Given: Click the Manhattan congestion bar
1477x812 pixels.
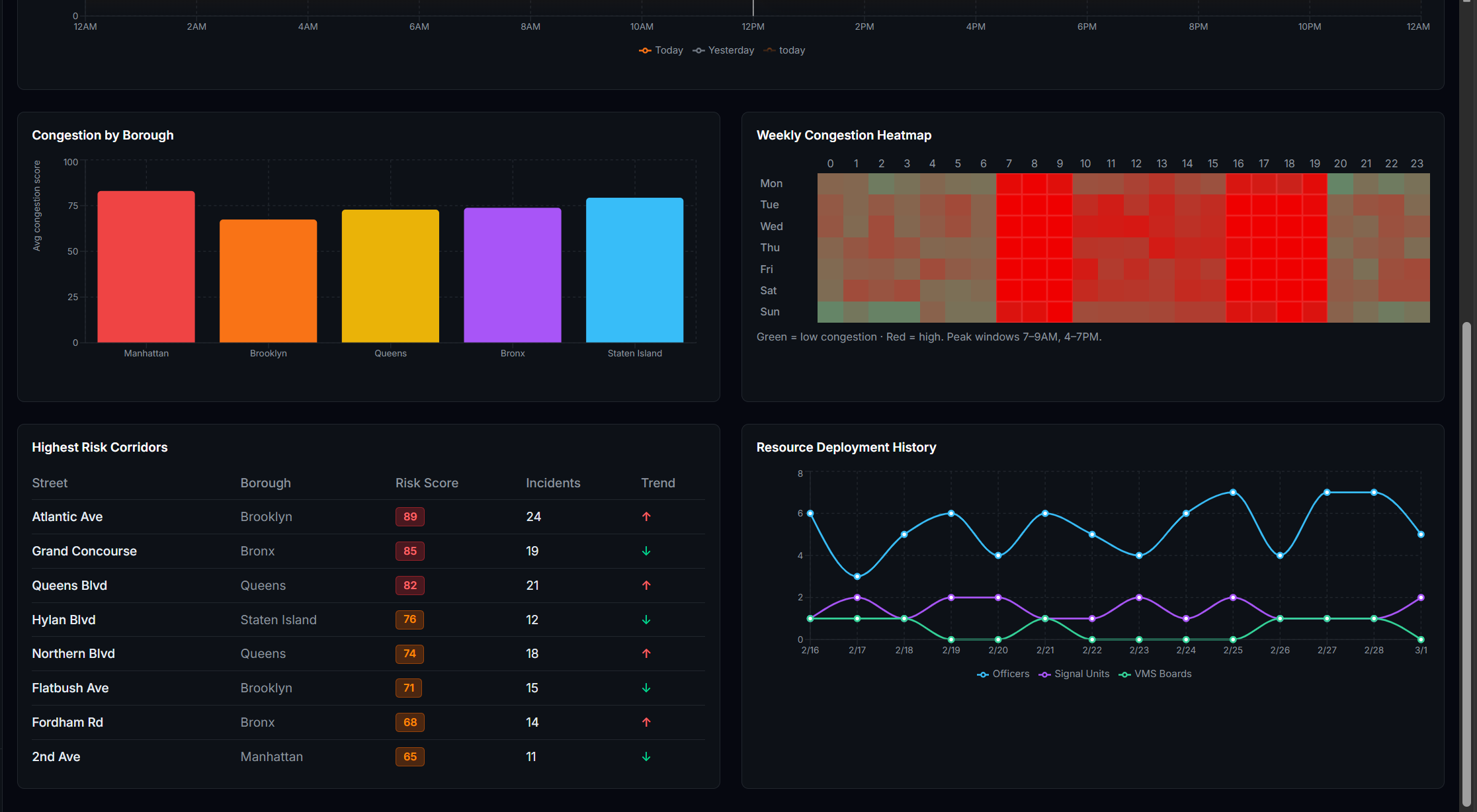Looking at the screenshot, I should pos(146,266).
